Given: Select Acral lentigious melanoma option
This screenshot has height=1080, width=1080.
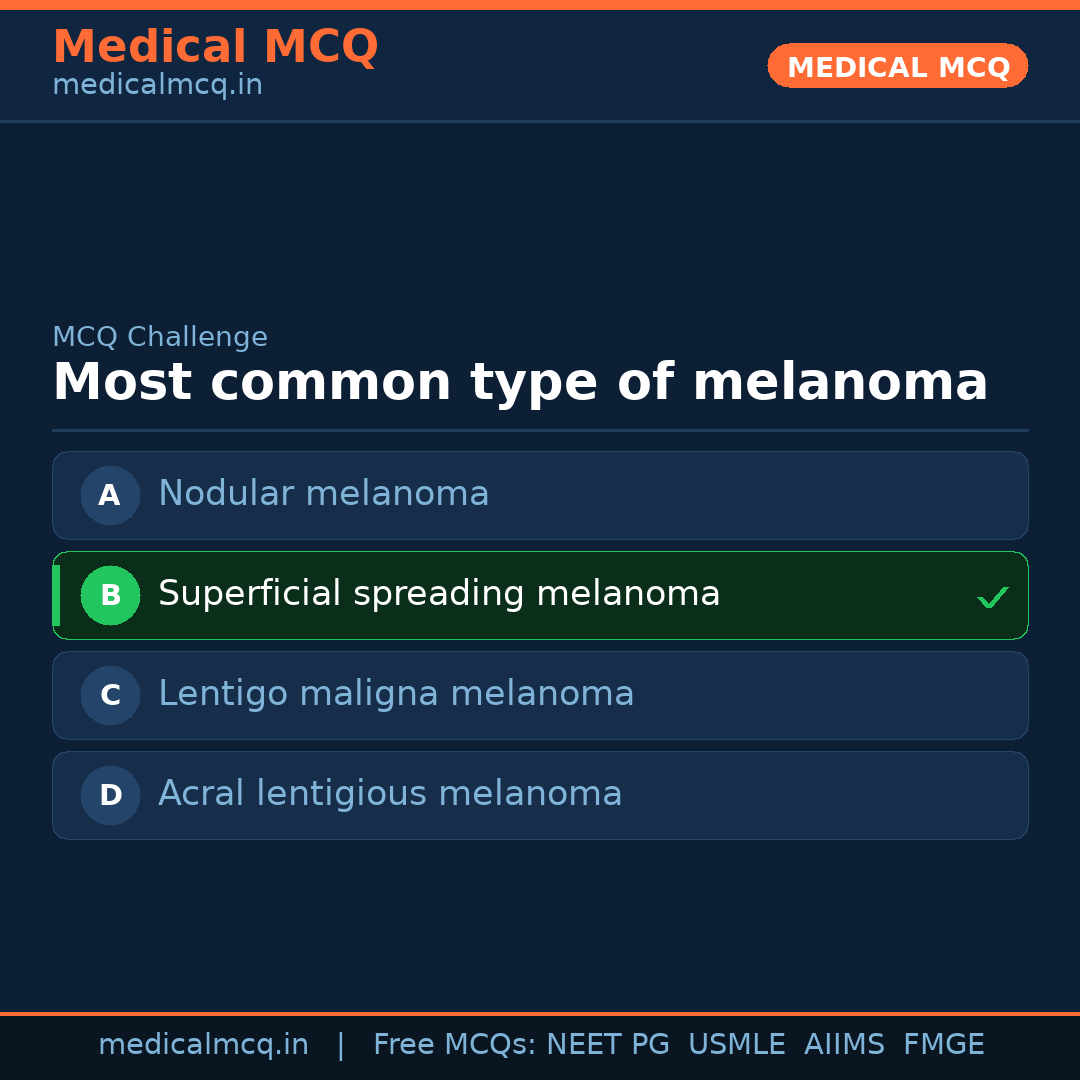Looking at the screenshot, I should (x=390, y=794).
